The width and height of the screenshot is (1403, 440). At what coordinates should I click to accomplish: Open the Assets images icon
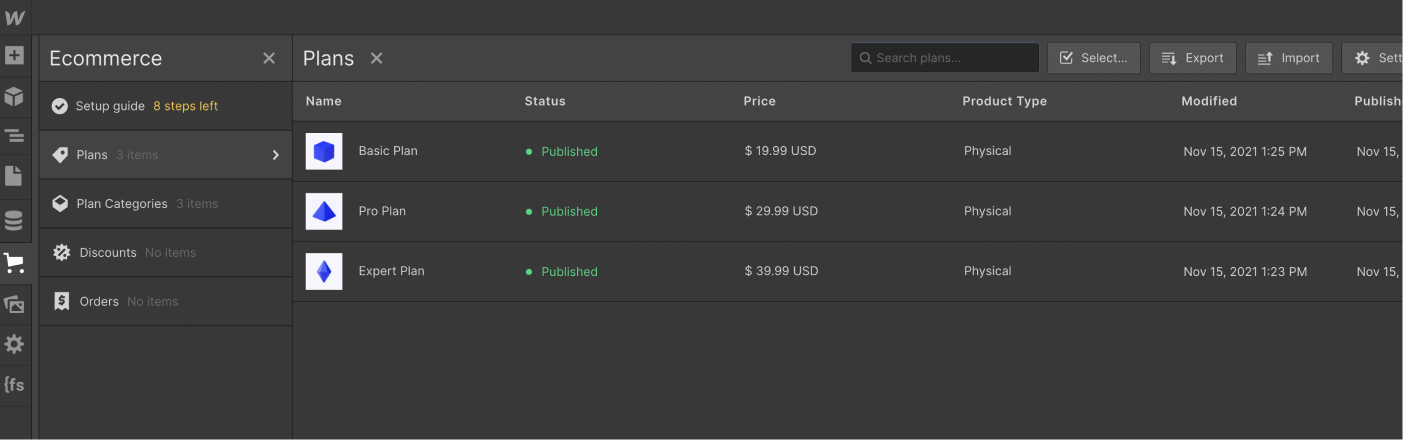14,304
